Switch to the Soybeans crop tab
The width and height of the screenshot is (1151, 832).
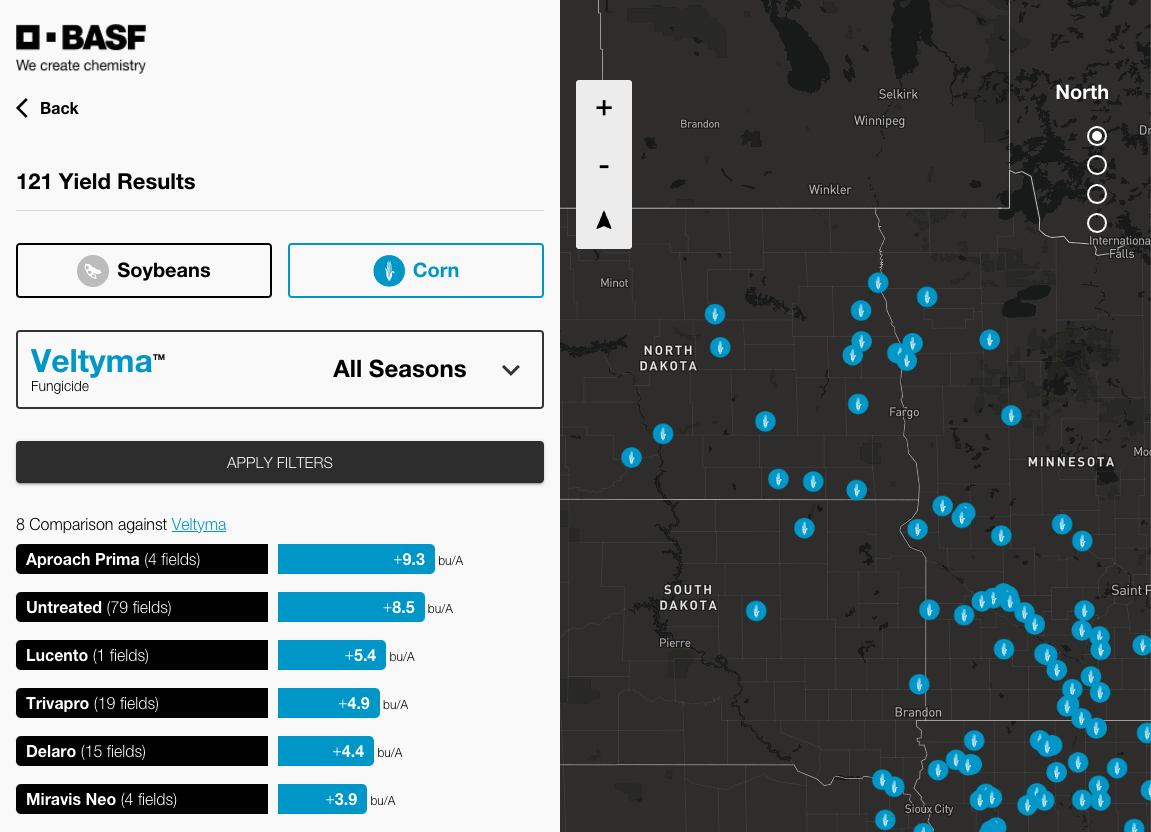click(144, 271)
